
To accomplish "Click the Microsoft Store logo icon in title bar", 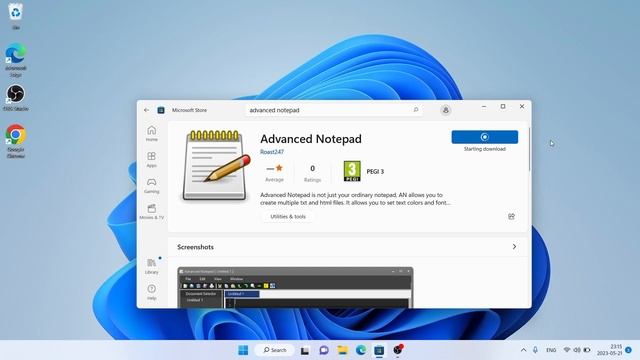I will [161, 110].
